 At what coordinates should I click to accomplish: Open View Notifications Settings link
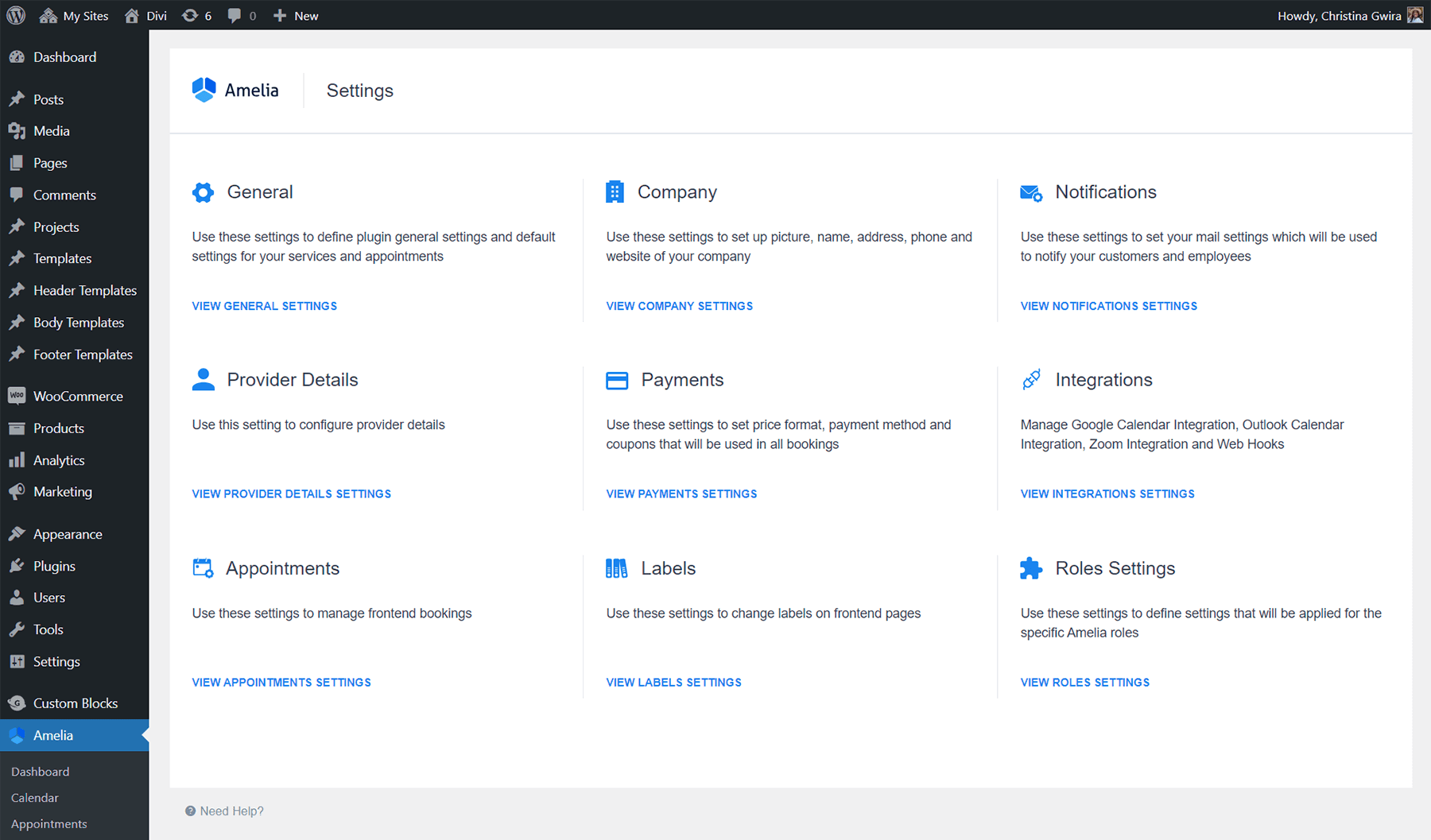click(1108, 306)
